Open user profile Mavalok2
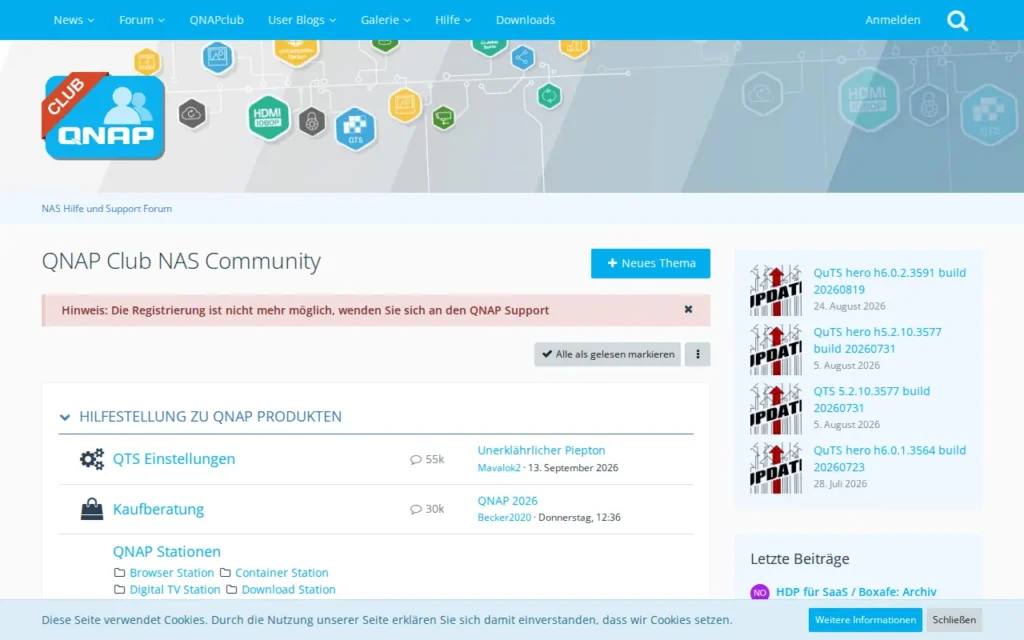 point(499,468)
